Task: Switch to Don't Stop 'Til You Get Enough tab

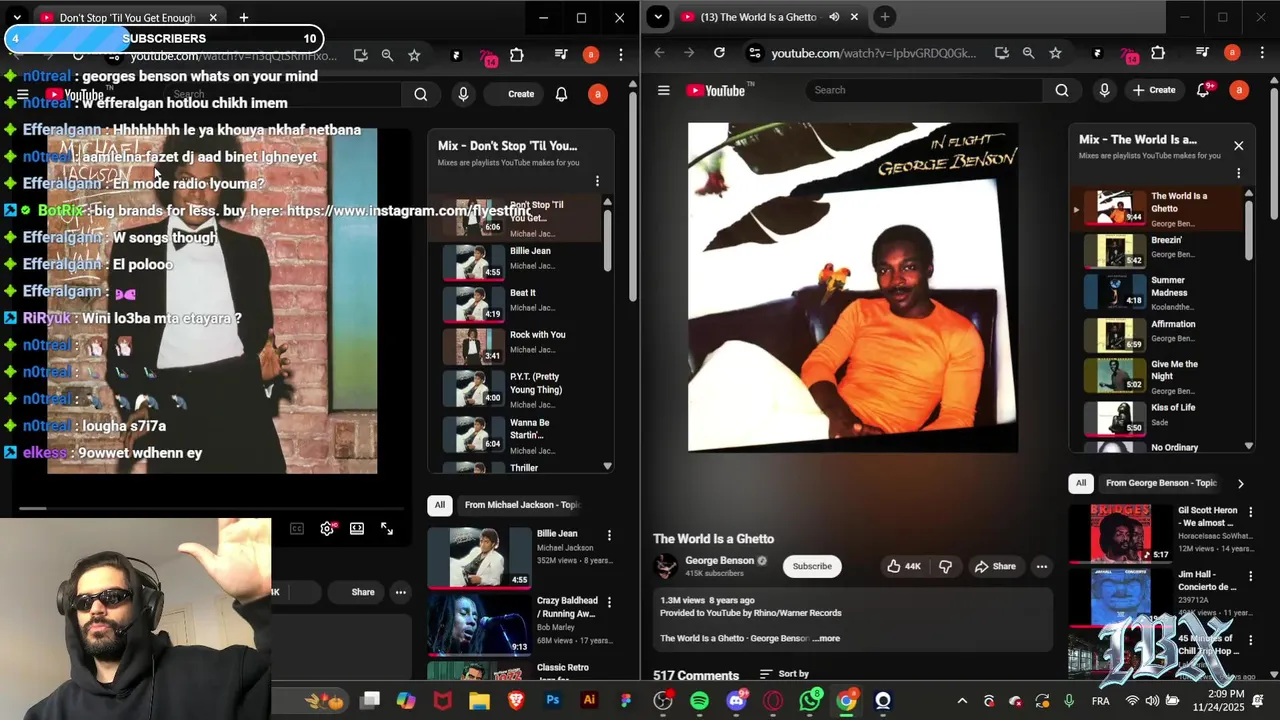Action: (x=127, y=18)
